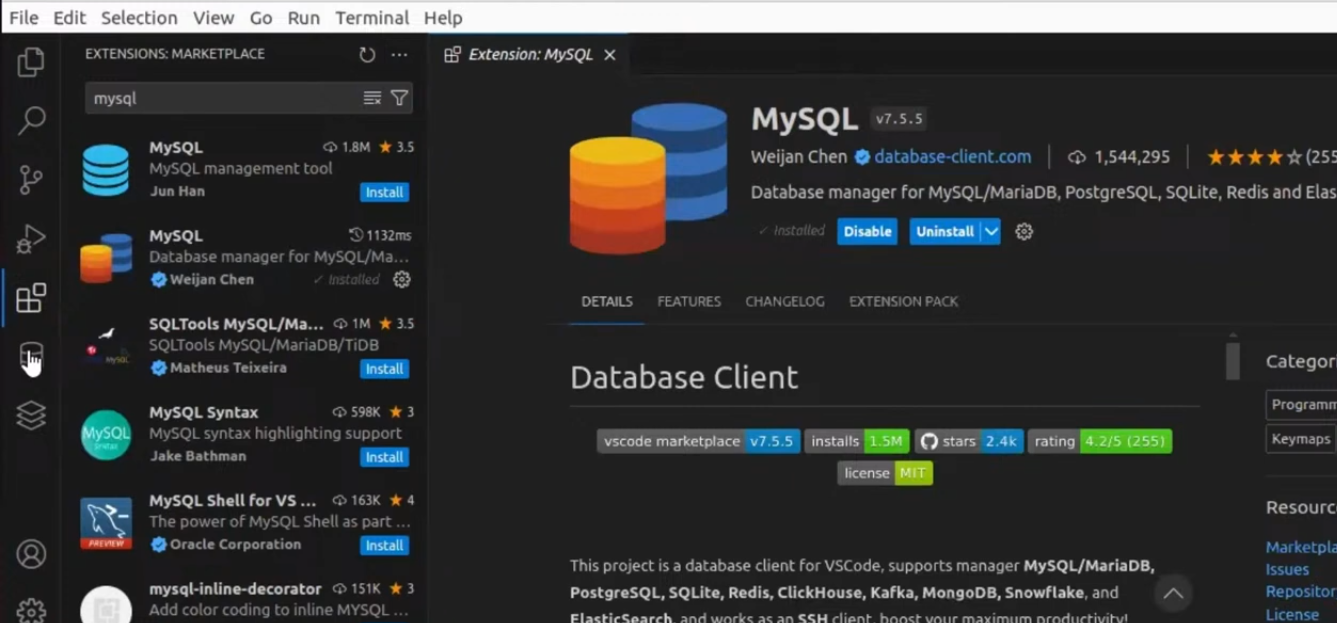Open the Go menu
The image size is (1337, 623).
point(261,18)
